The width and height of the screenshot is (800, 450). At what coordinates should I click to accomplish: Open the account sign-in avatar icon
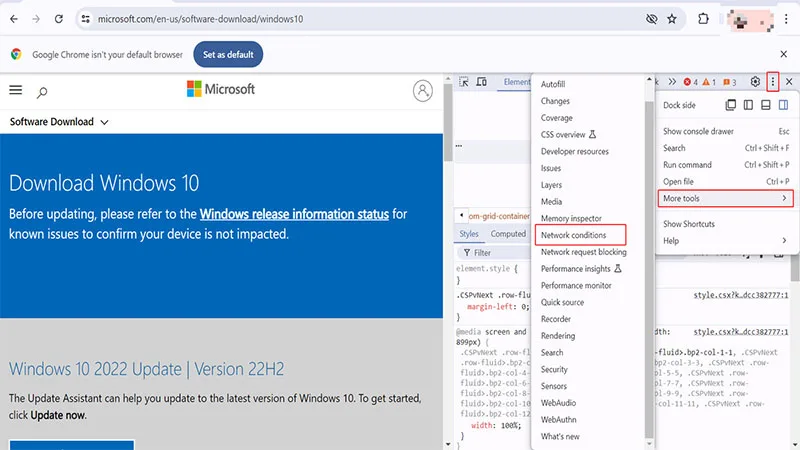click(x=422, y=91)
